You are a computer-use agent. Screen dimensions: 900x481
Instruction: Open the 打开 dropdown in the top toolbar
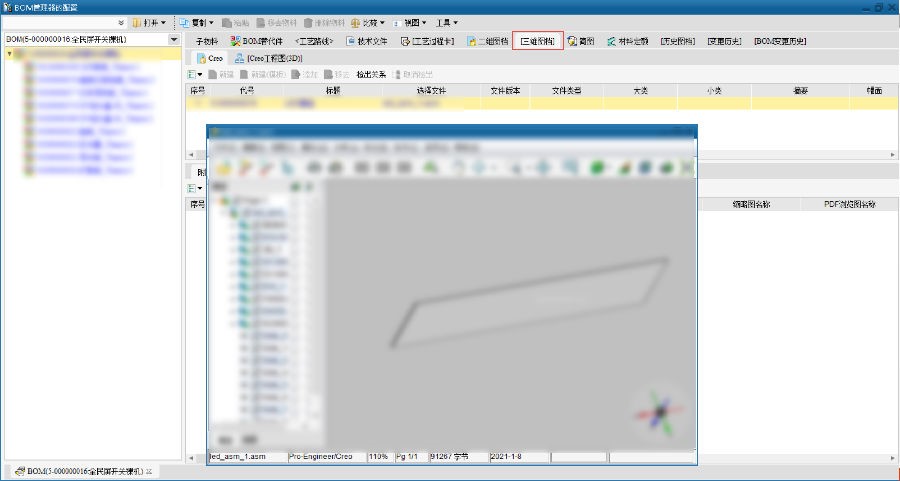(149, 22)
